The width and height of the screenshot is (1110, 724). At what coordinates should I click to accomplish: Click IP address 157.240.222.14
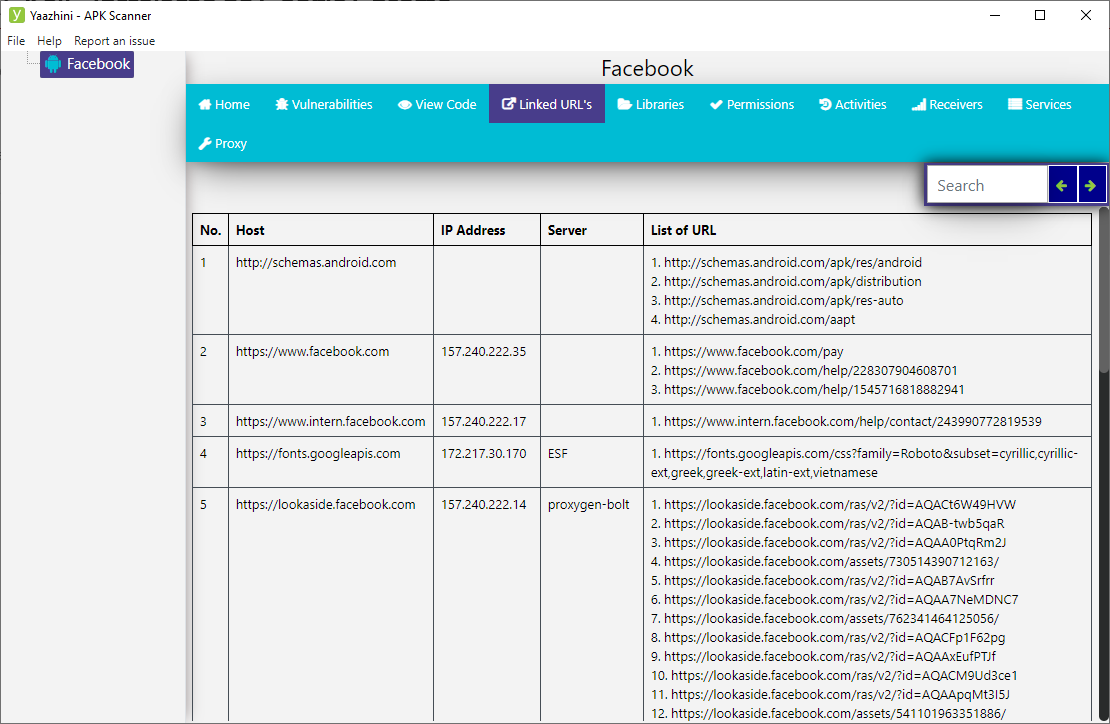(484, 505)
